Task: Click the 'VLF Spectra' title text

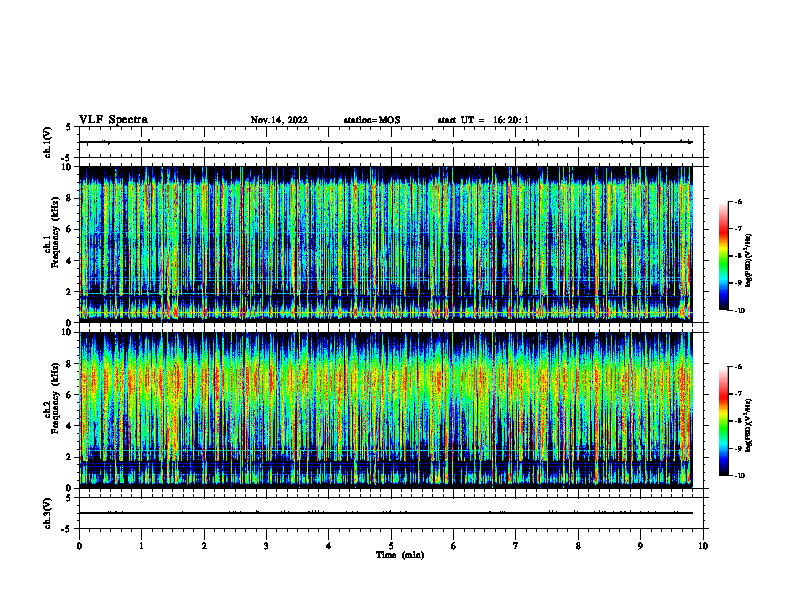Action: tap(113, 120)
